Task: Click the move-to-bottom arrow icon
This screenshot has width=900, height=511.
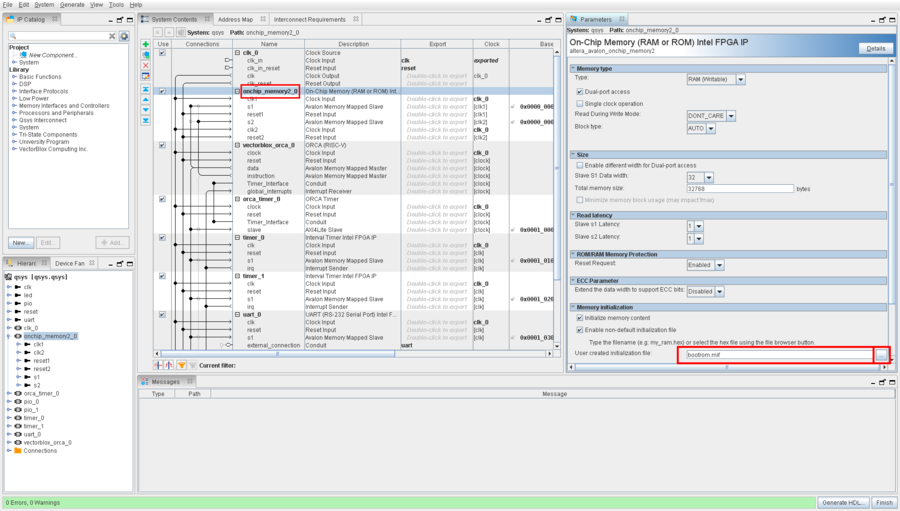Action: click(x=146, y=121)
